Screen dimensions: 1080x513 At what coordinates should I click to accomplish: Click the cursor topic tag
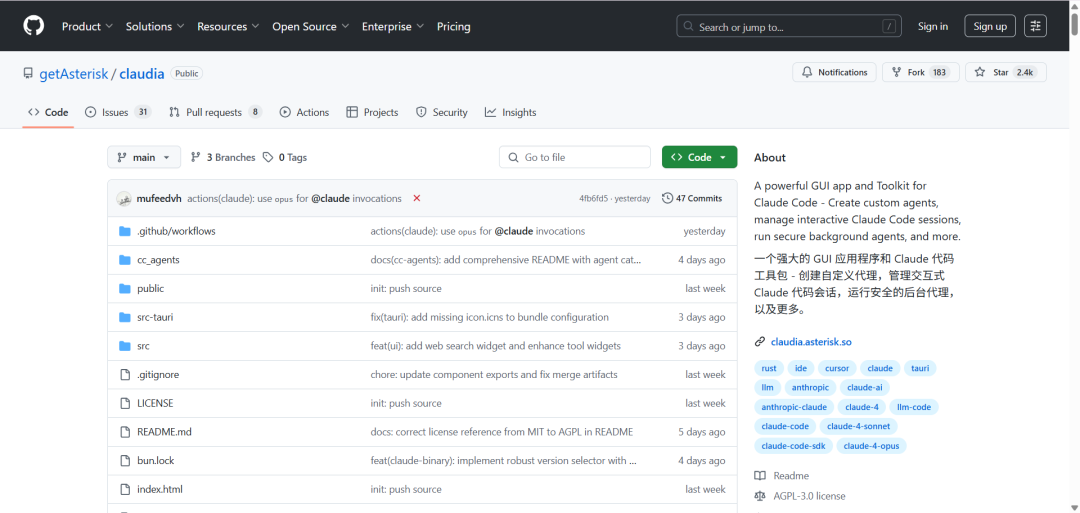(x=837, y=368)
